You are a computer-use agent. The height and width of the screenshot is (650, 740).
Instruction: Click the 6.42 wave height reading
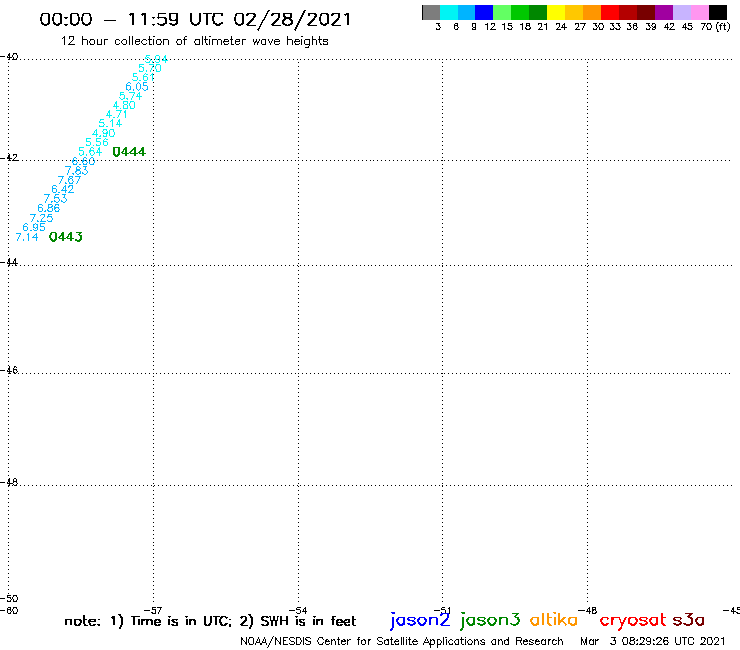63,189
